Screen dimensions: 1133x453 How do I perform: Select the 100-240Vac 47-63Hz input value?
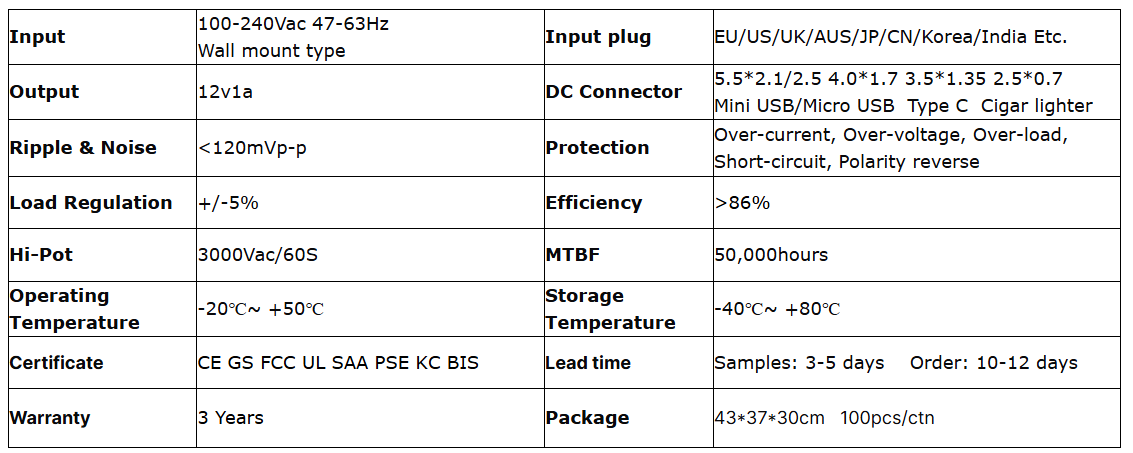tap(293, 24)
